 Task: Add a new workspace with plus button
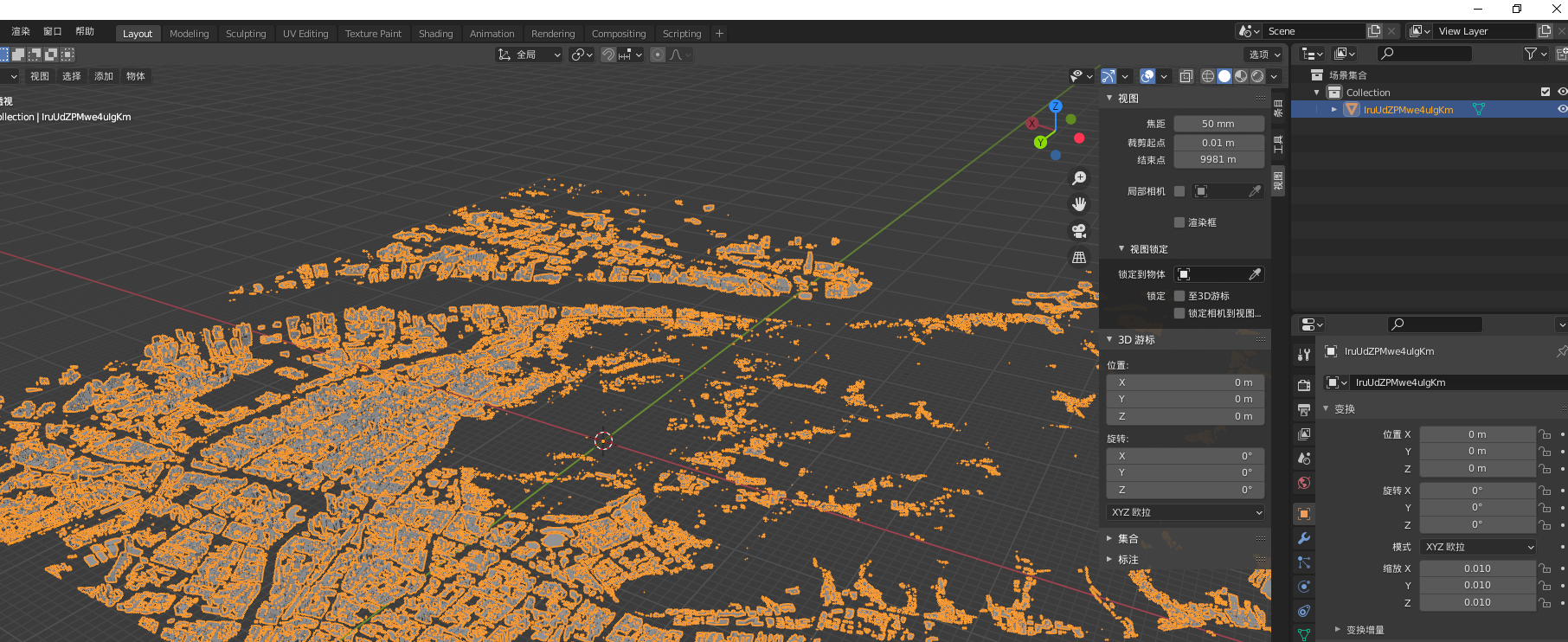[x=719, y=34]
